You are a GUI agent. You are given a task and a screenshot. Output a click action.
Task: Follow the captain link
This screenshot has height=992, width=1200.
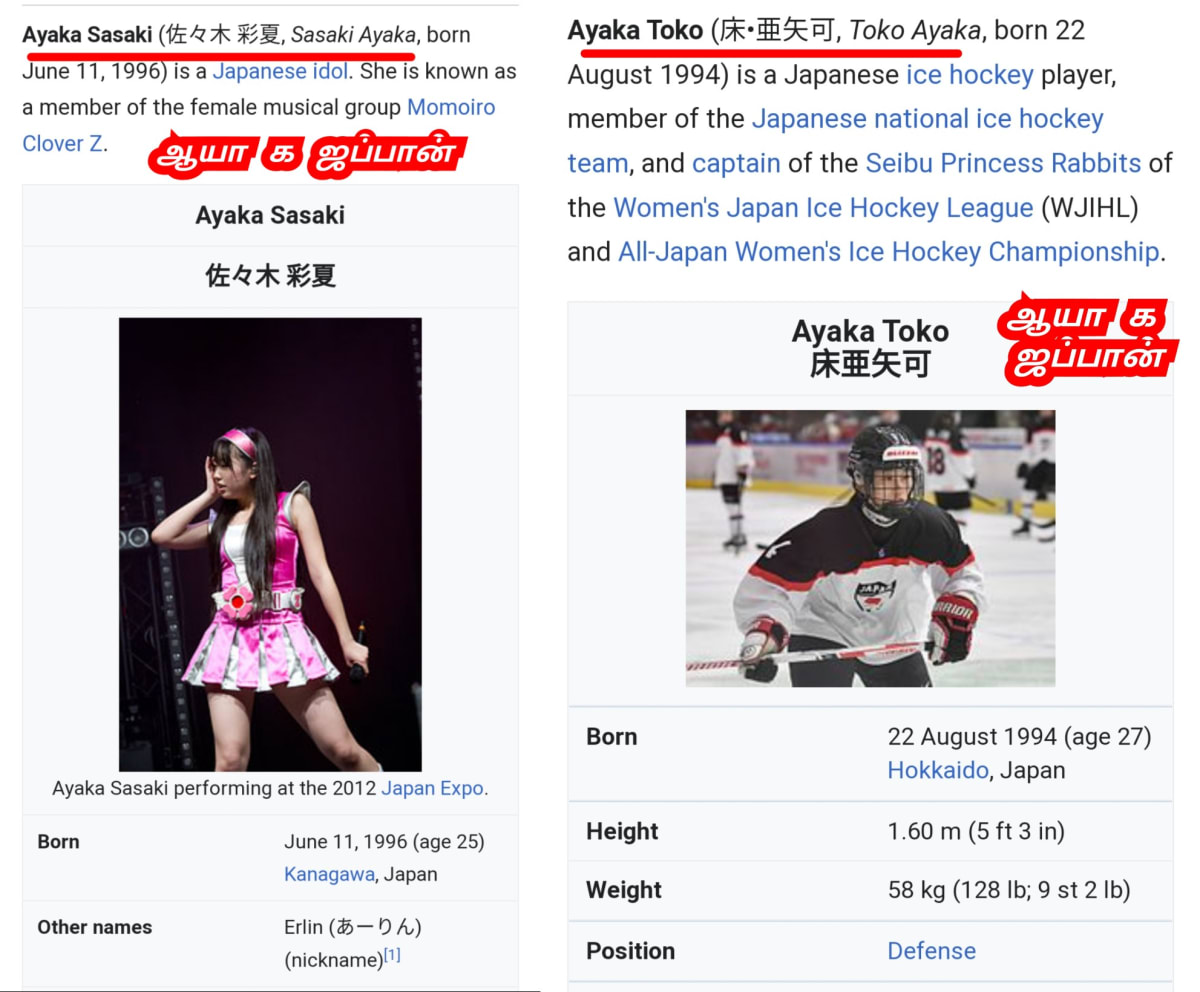(x=736, y=163)
